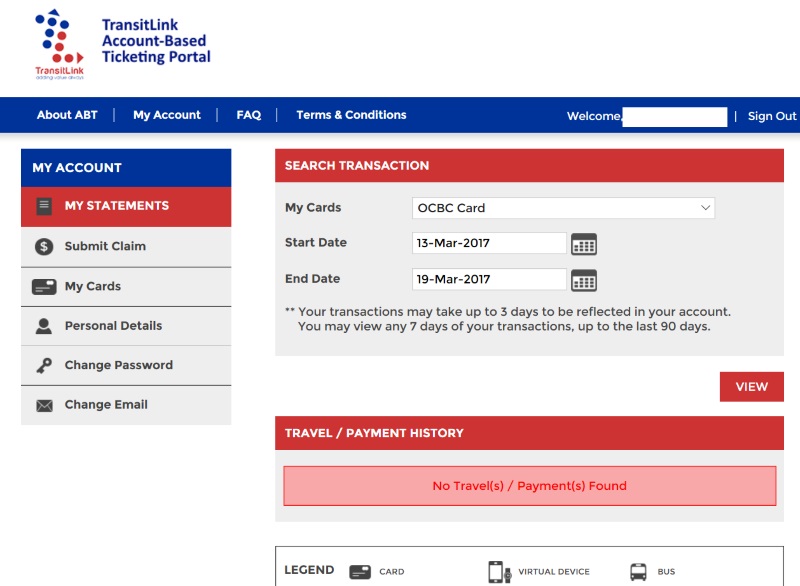Image resolution: width=800 pixels, height=586 pixels.
Task: Click the red VIEW button
Action: [752, 387]
